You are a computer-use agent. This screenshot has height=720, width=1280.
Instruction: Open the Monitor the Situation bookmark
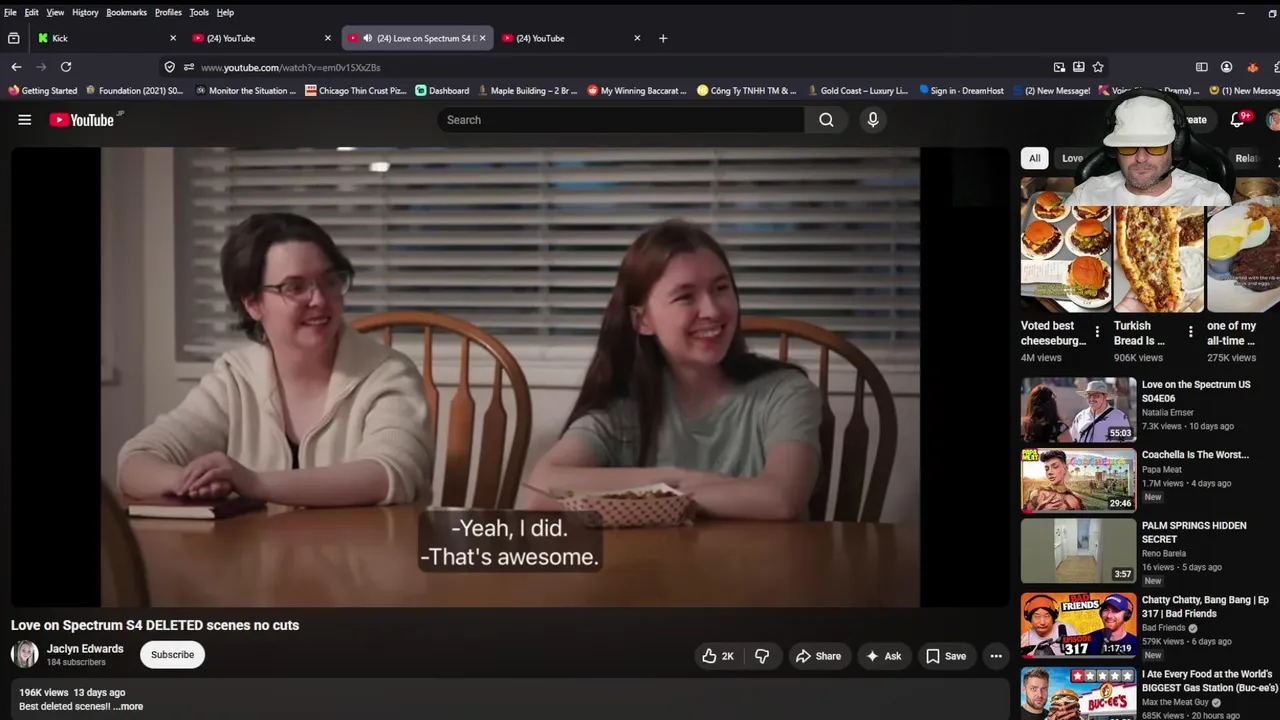point(246,90)
